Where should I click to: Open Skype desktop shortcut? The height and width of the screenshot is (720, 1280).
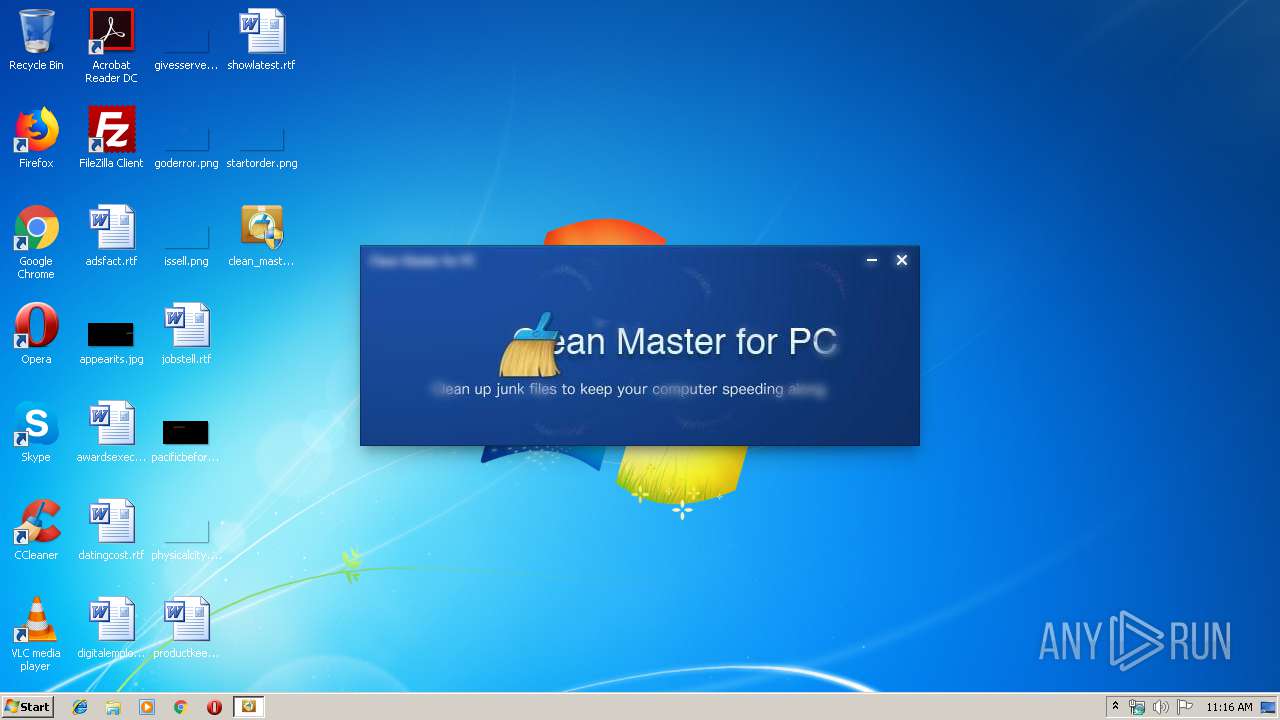point(36,432)
